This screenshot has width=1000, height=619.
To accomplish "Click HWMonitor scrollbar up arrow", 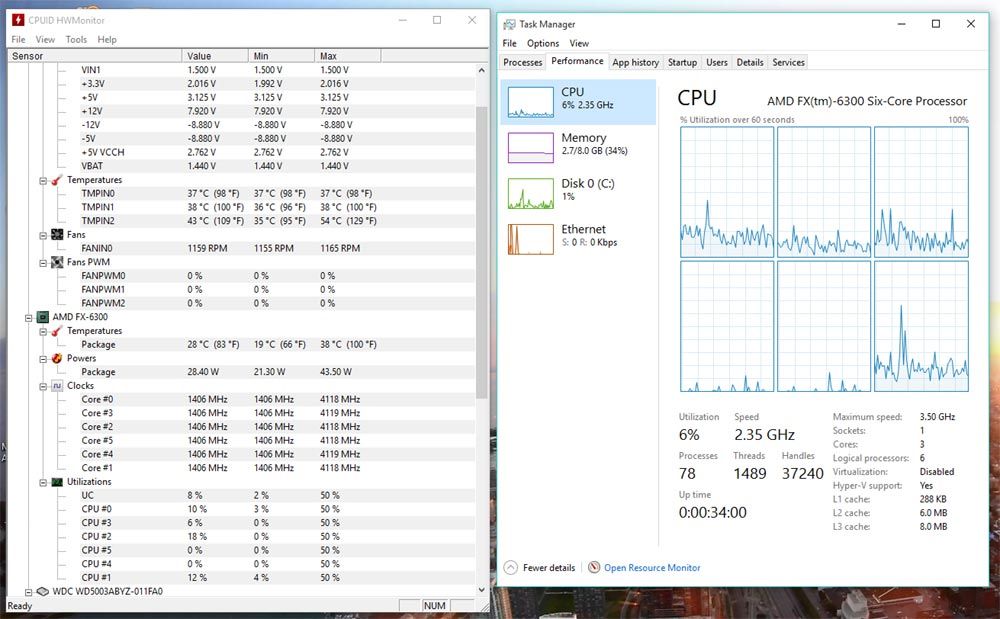I will 482,70.
